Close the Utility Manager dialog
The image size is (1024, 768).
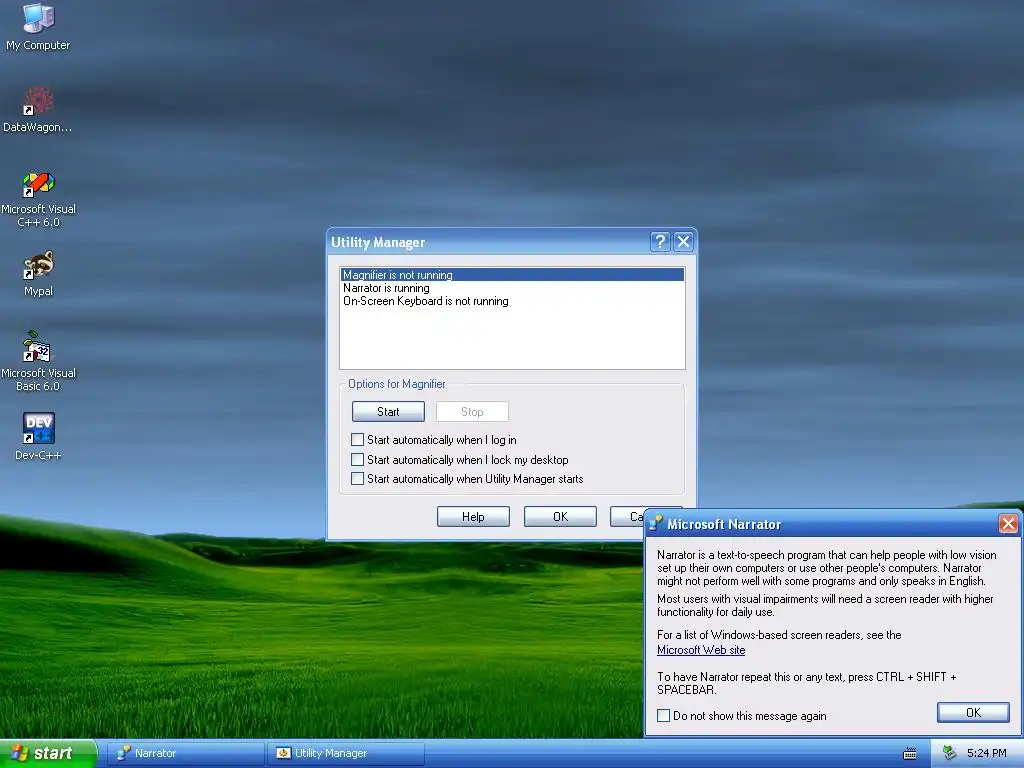coord(683,242)
